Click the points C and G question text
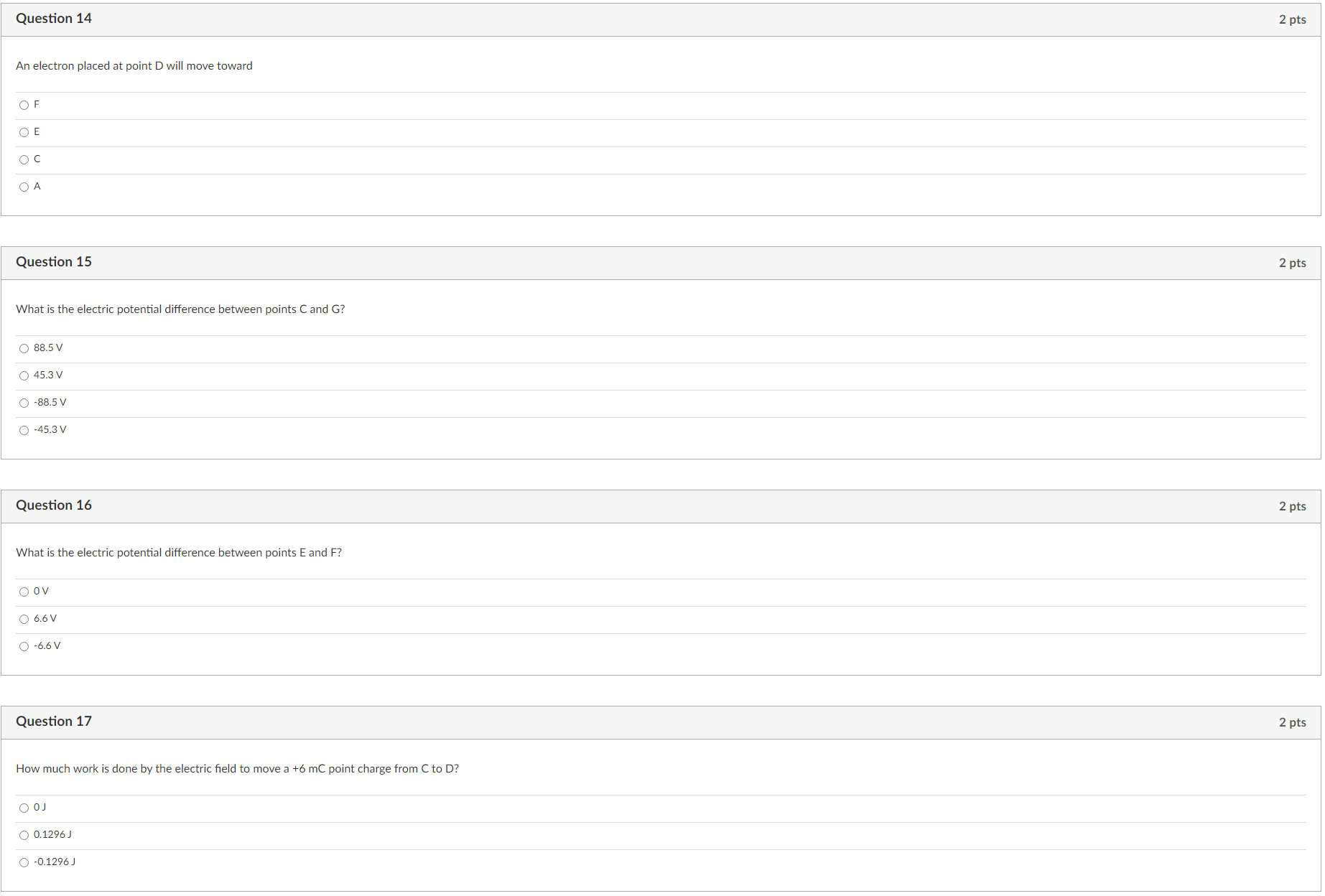The image size is (1325, 896). coord(180,309)
